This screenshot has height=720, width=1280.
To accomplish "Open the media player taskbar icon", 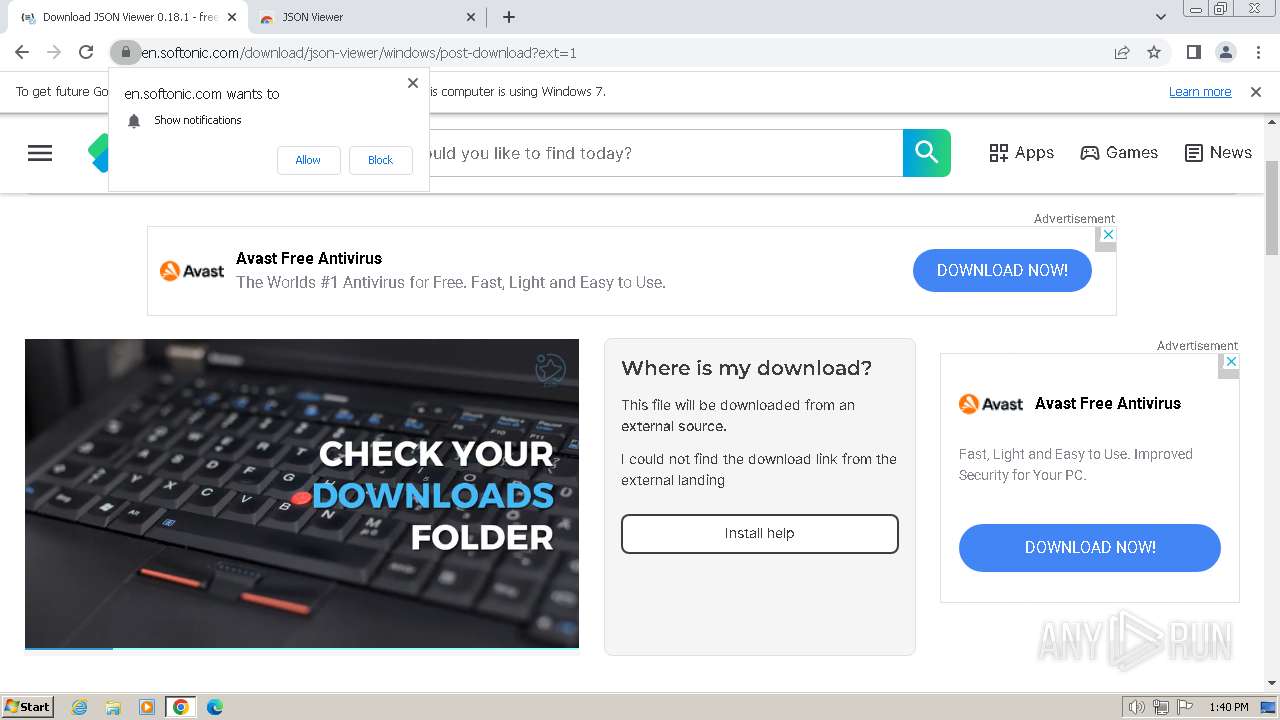I will (x=147, y=707).
